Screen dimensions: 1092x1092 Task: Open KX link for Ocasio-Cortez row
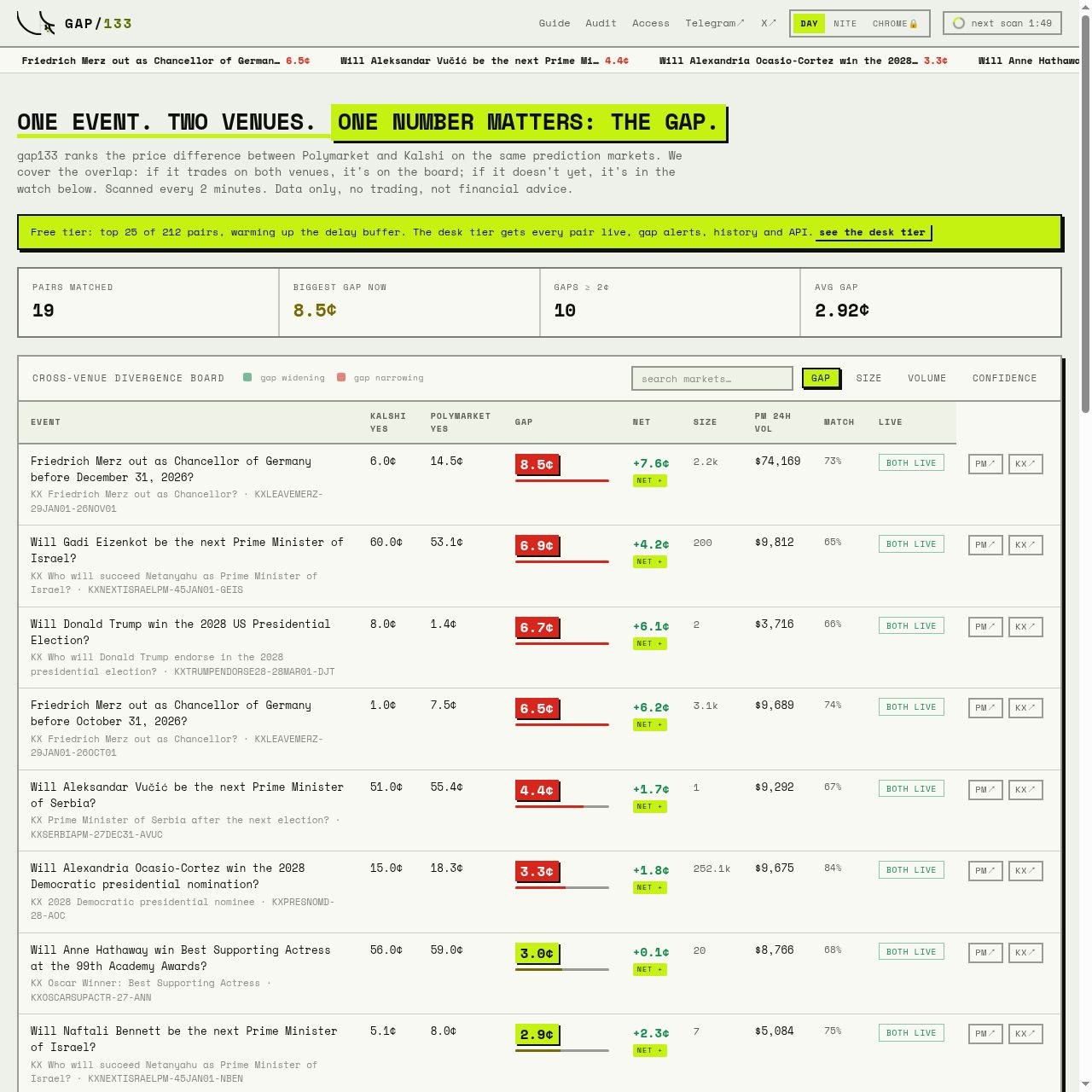pyautogui.click(x=1025, y=871)
